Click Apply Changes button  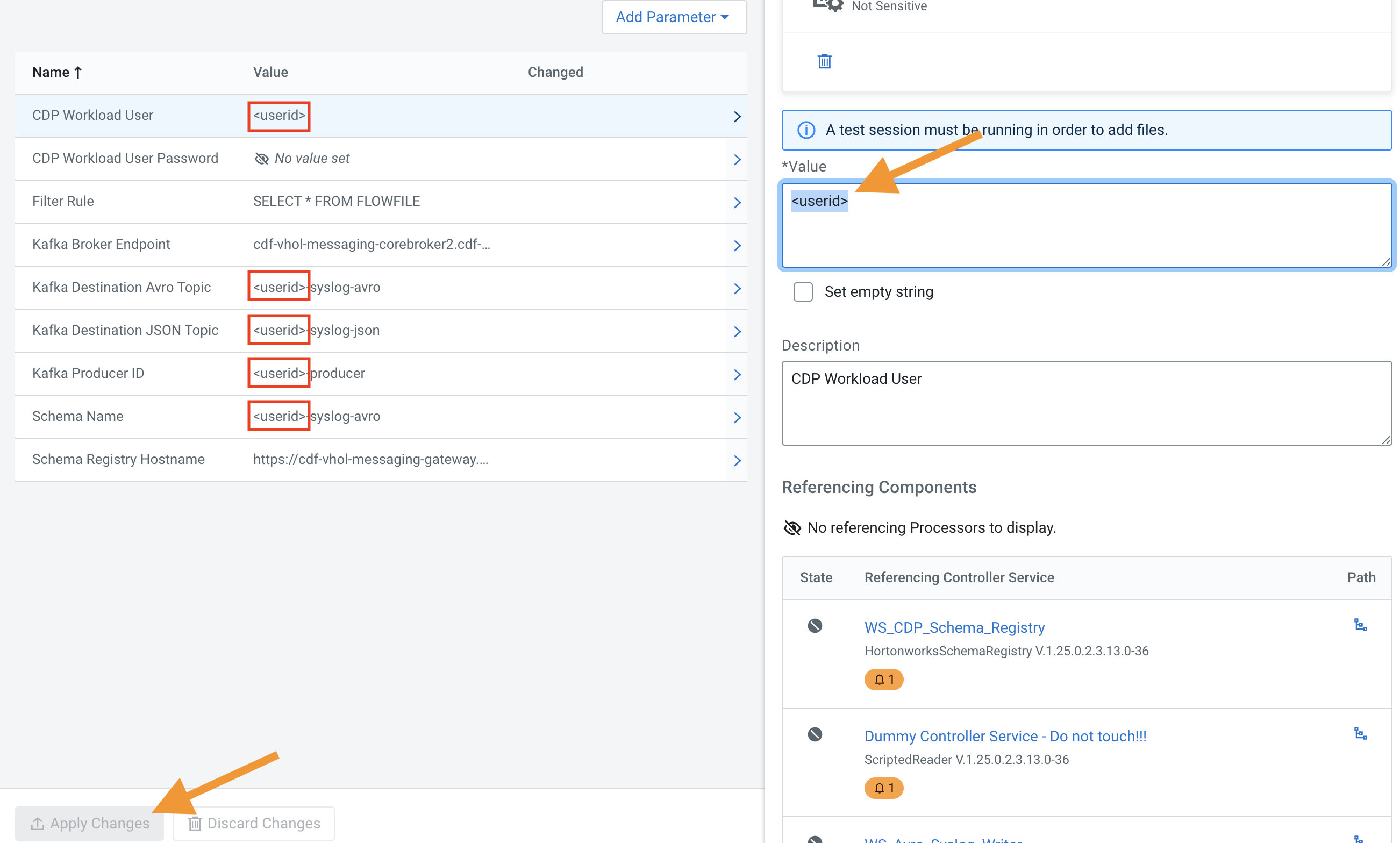90,823
